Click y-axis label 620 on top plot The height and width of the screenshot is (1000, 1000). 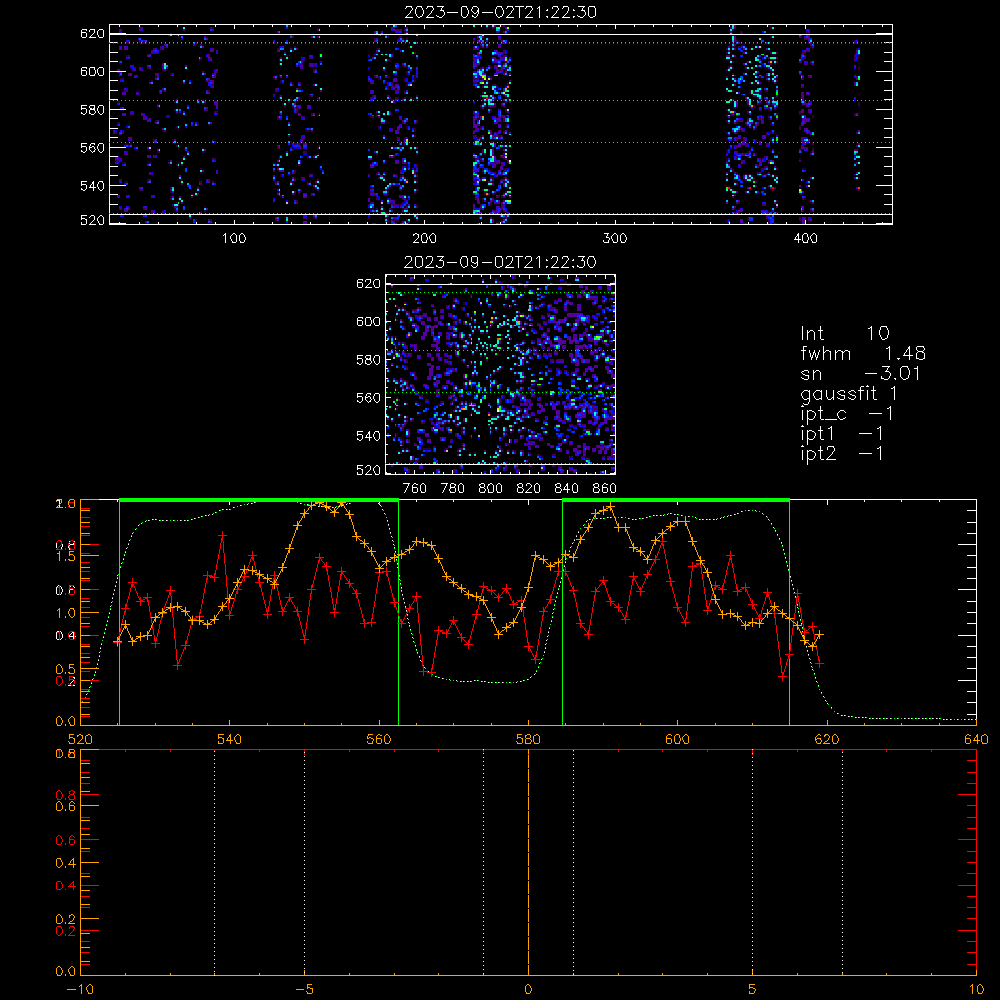(92, 34)
